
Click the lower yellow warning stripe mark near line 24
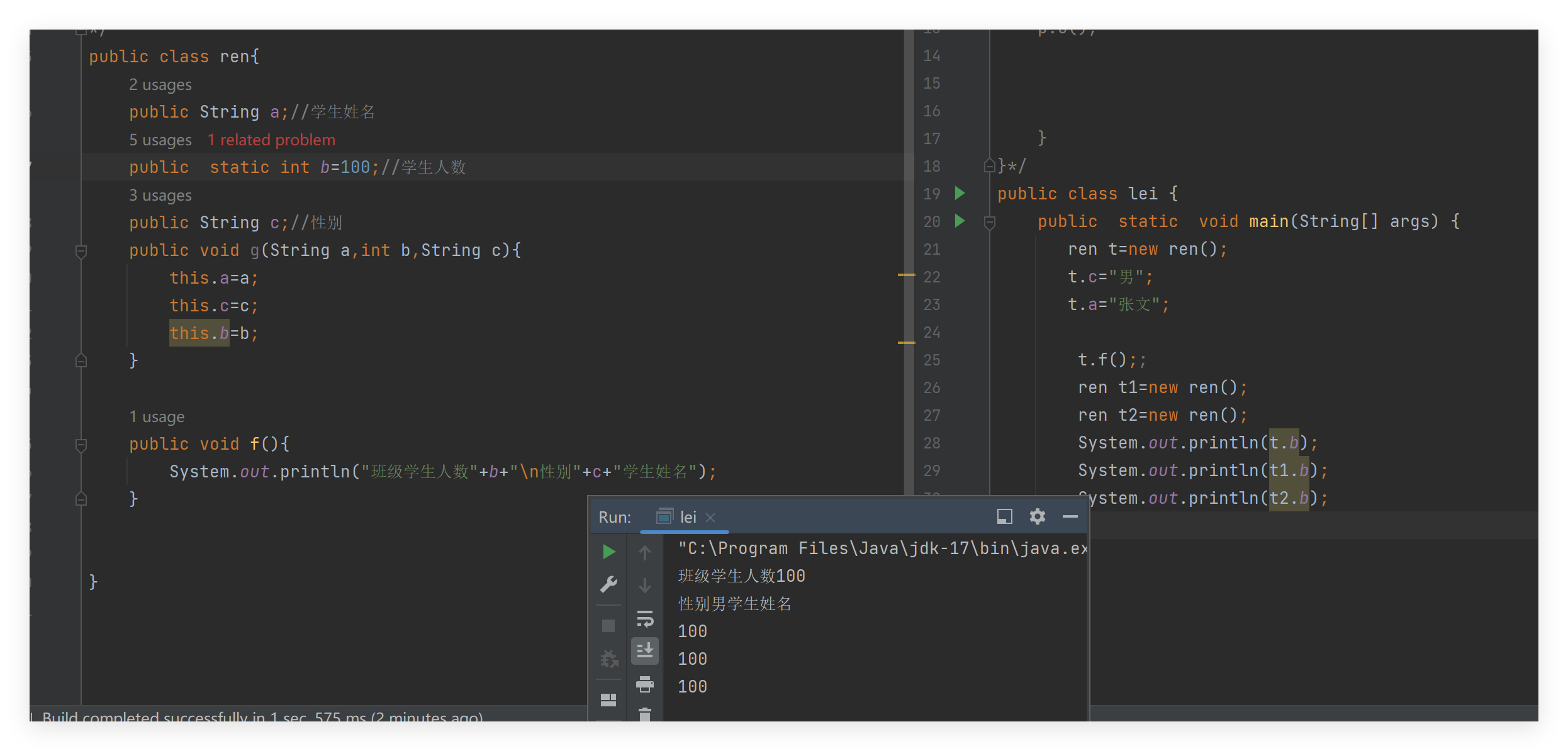tap(906, 342)
